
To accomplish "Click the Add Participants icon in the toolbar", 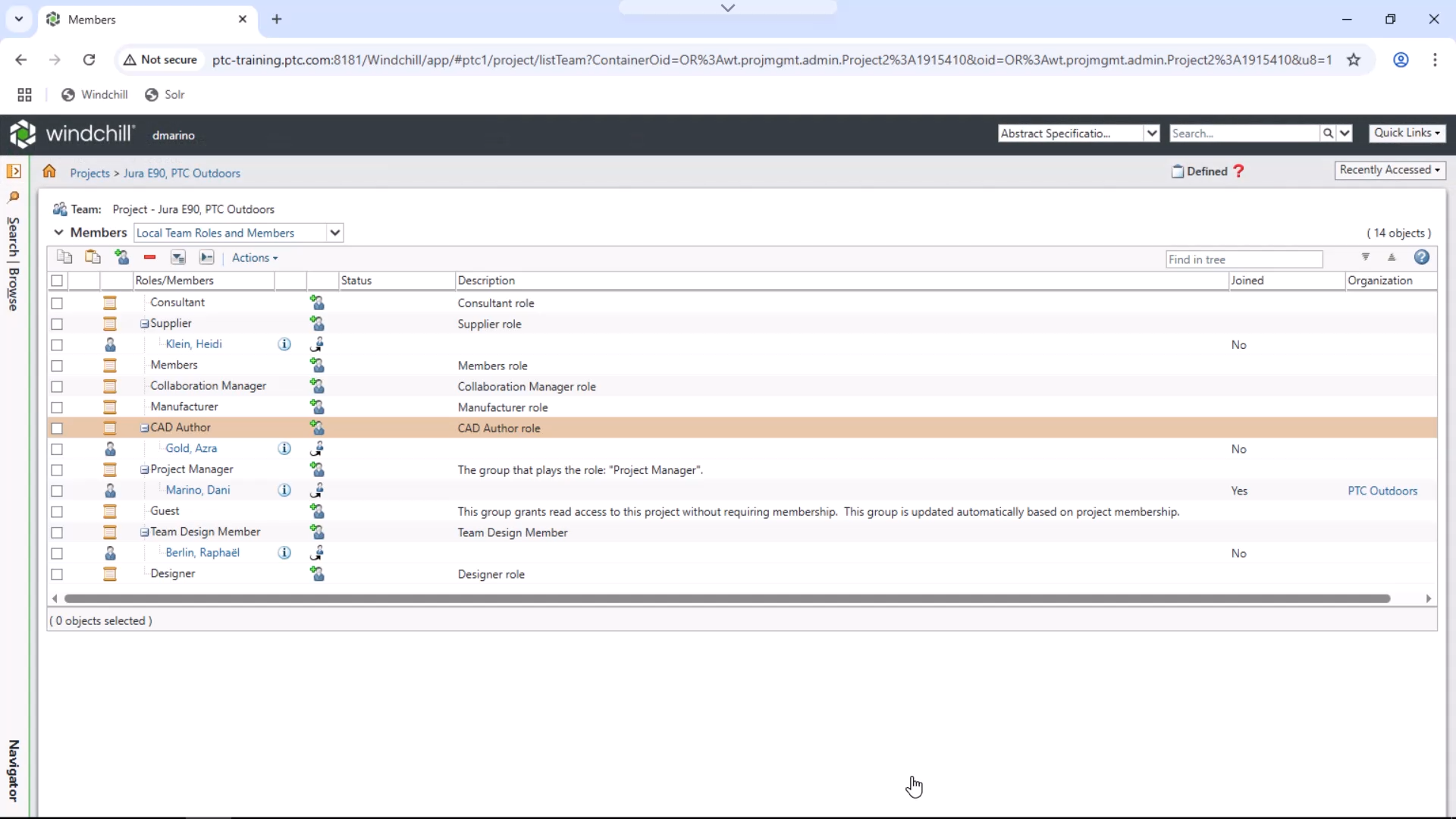I will (x=121, y=257).
